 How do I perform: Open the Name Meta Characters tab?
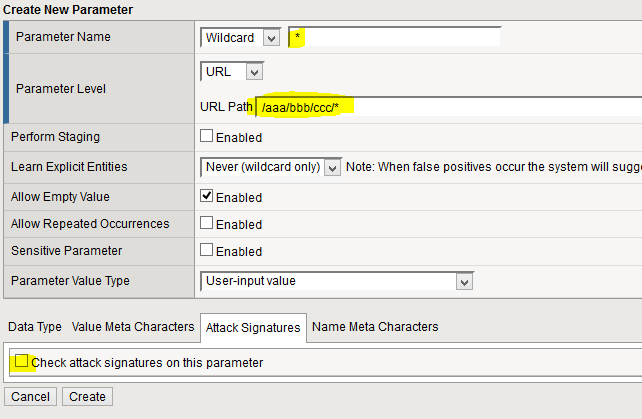point(375,327)
